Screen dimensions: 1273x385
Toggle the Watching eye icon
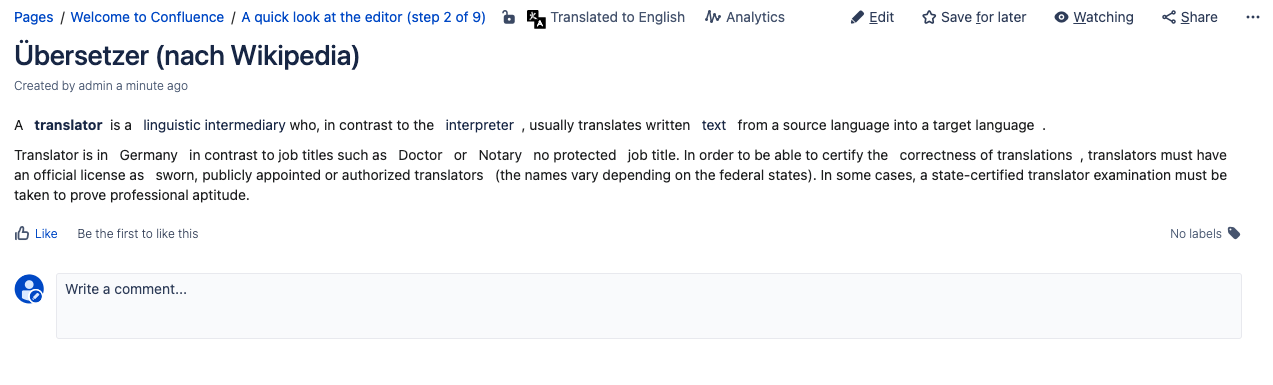coord(1062,17)
